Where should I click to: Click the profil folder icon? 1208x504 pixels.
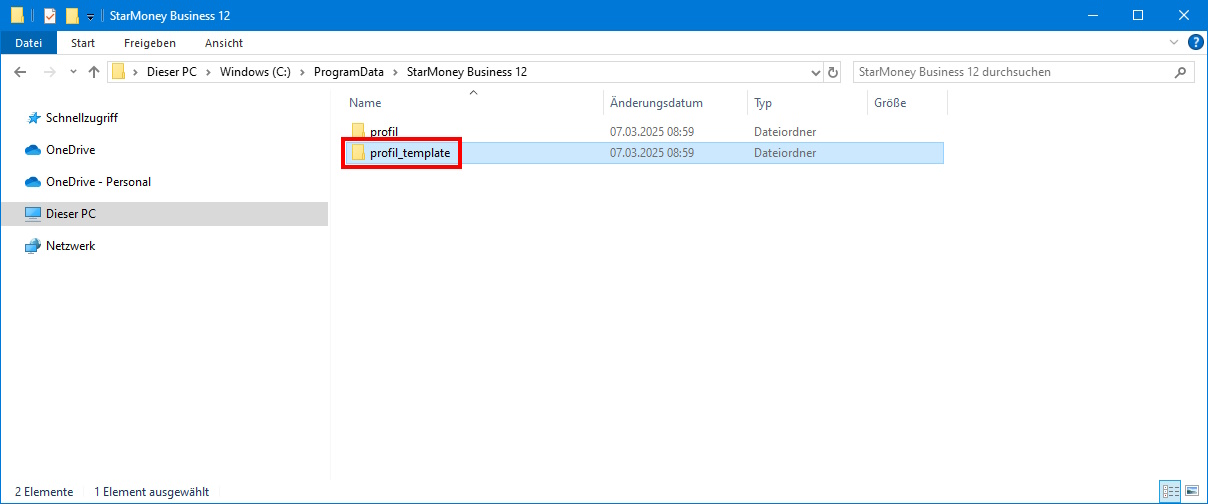tap(358, 131)
